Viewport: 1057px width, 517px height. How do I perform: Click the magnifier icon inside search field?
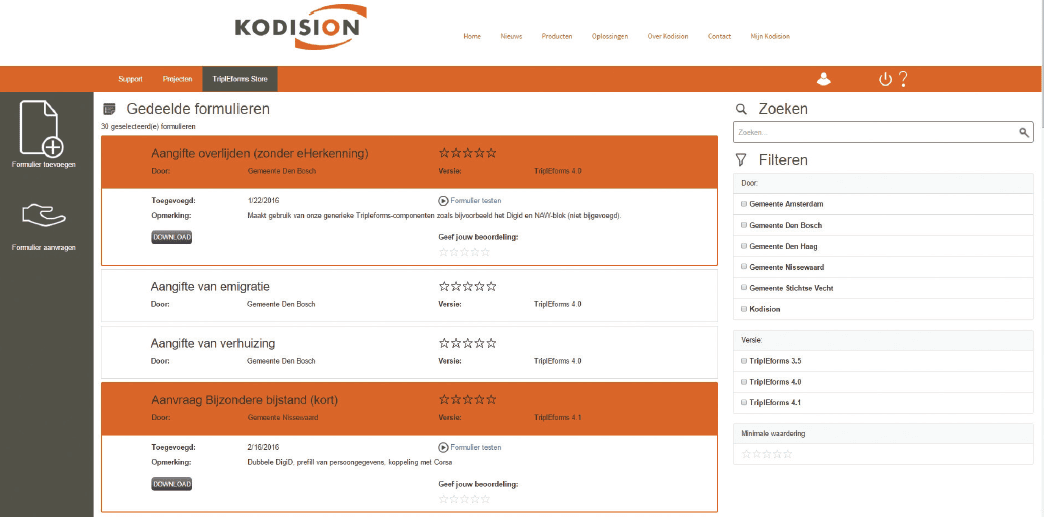(x=1024, y=132)
